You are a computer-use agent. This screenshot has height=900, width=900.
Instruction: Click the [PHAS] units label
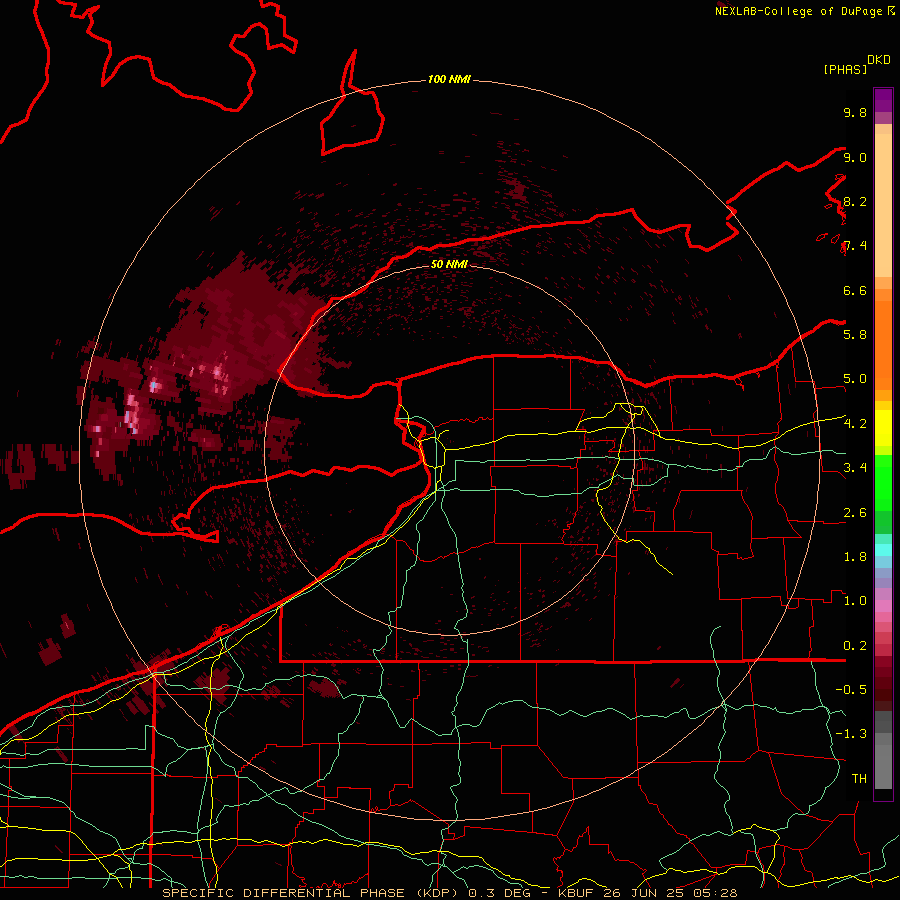pyautogui.click(x=845, y=69)
